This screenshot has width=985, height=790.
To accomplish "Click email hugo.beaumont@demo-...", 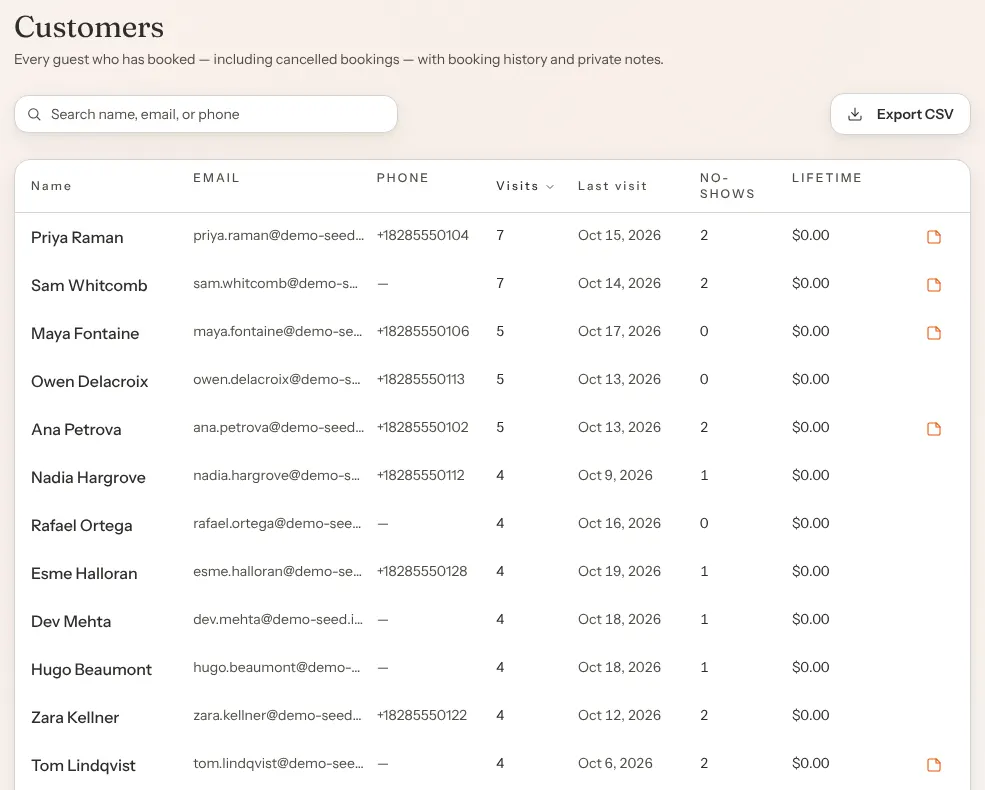I will [276, 668].
